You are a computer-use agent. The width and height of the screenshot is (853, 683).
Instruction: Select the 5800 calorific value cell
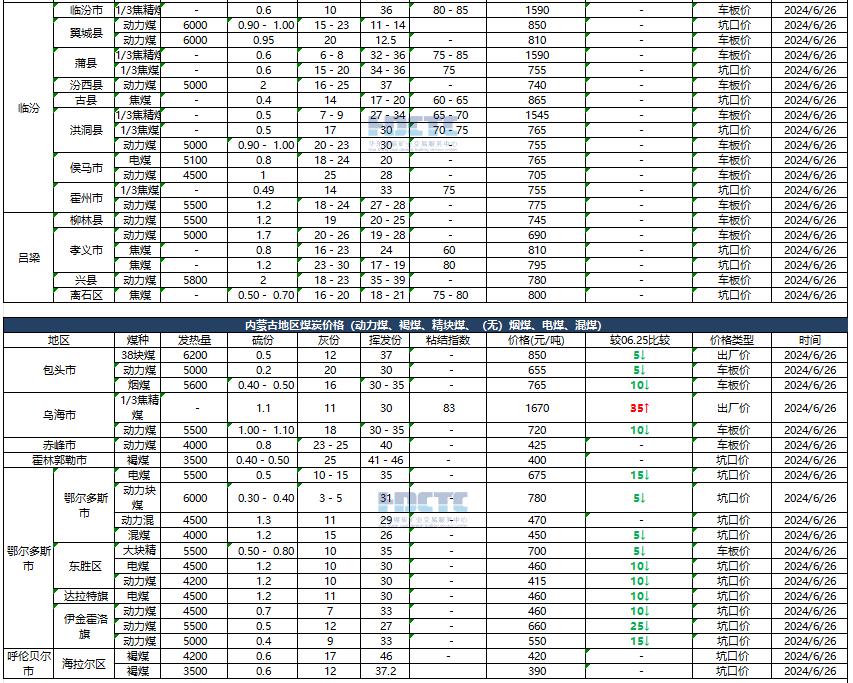click(194, 280)
